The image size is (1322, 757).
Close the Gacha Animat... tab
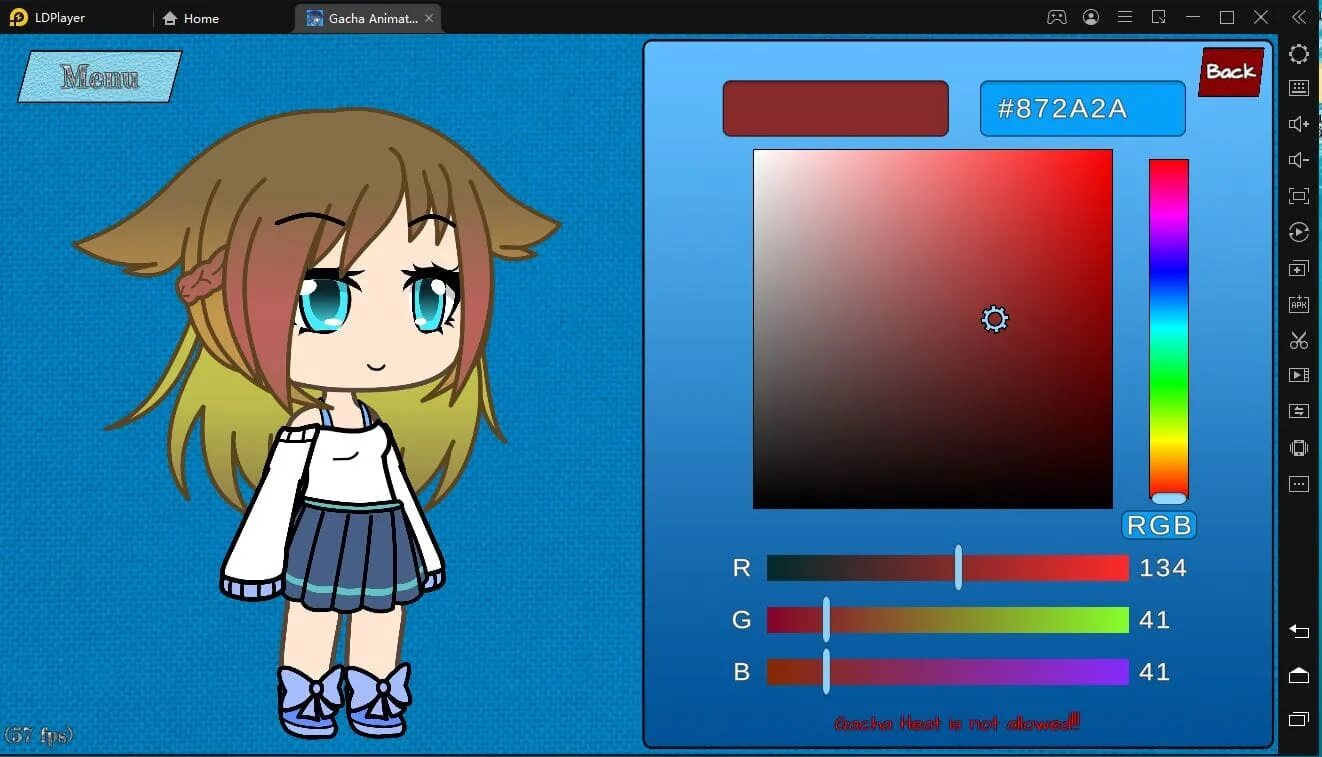(429, 18)
